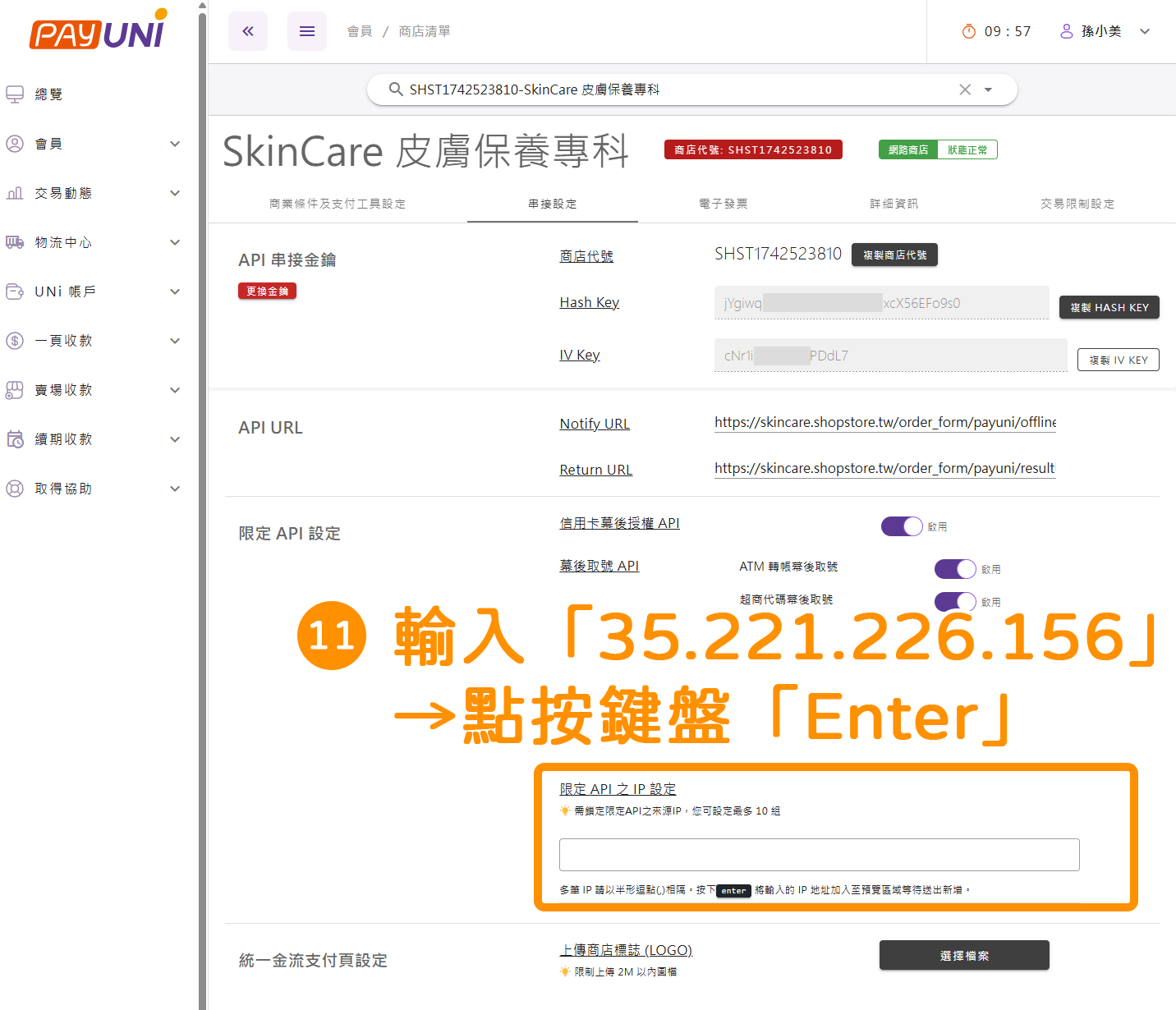Collapse sidebar with double-chevron button
The width and height of the screenshot is (1176, 1010).
click(x=248, y=31)
